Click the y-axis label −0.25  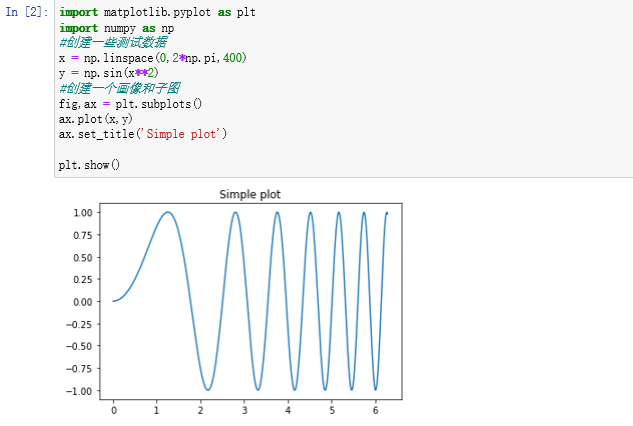tap(79, 324)
